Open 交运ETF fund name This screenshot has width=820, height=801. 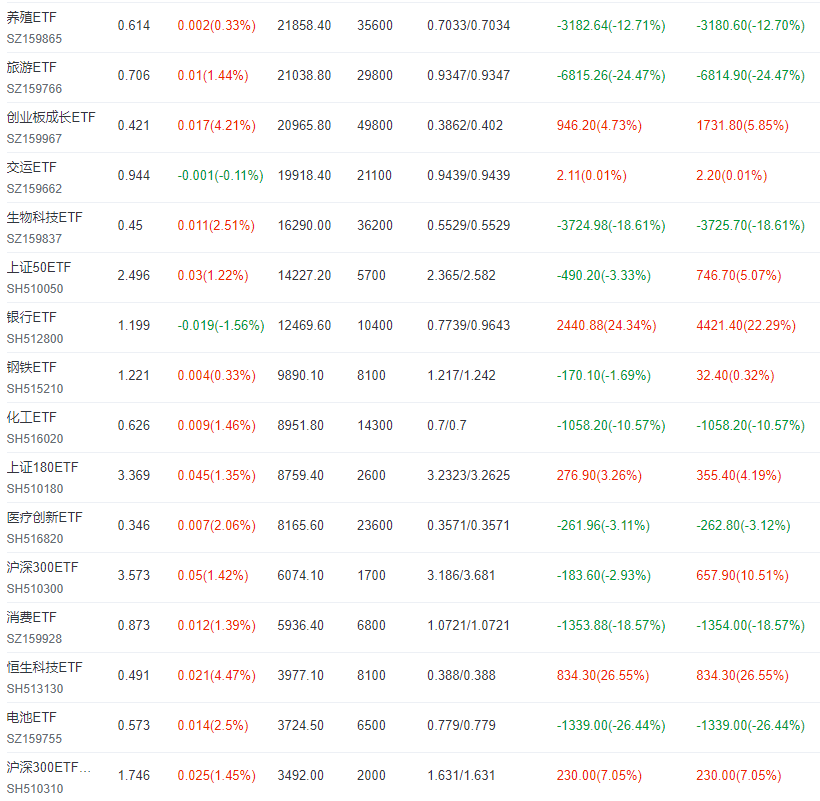pos(31,167)
